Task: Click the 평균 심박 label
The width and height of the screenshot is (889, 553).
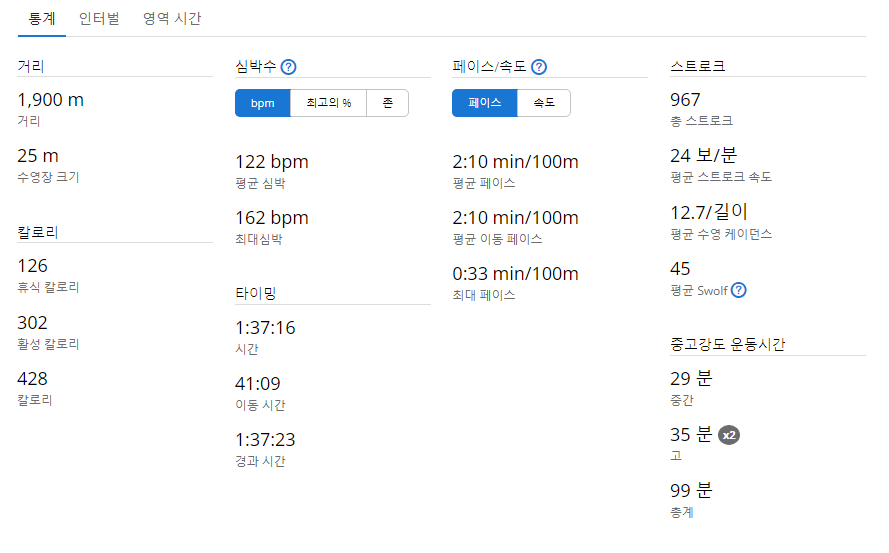Action: [260, 184]
